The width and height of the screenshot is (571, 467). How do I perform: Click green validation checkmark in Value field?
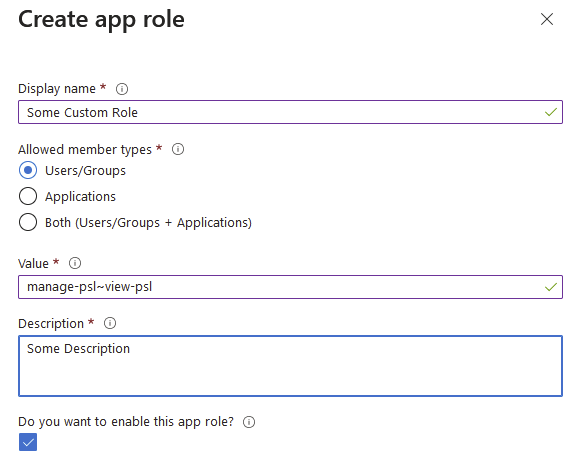[551, 287]
